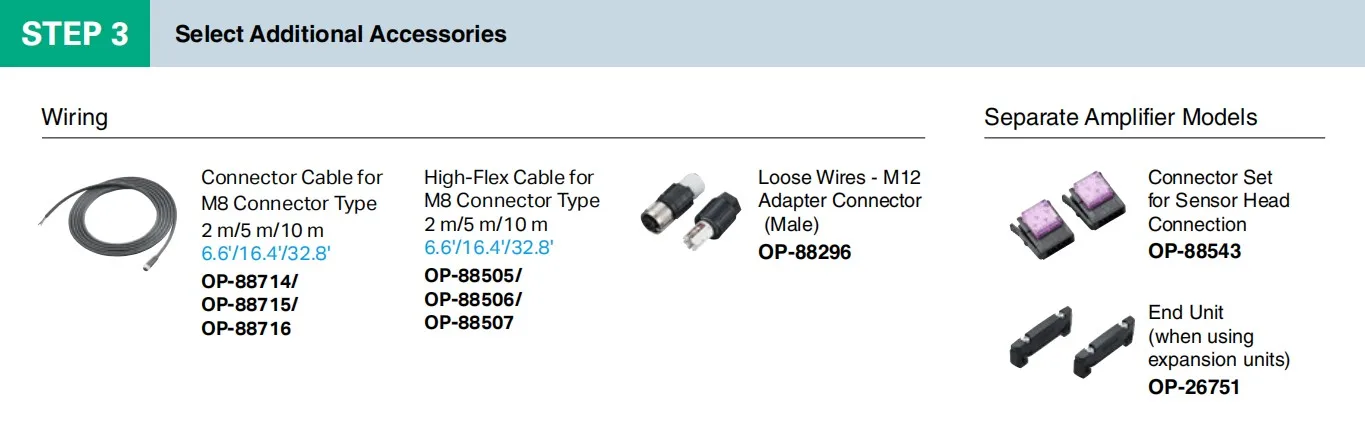Click the green STEP 3 badge
Viewport: 1365px width, 421px height.
(x=75, y=34)
